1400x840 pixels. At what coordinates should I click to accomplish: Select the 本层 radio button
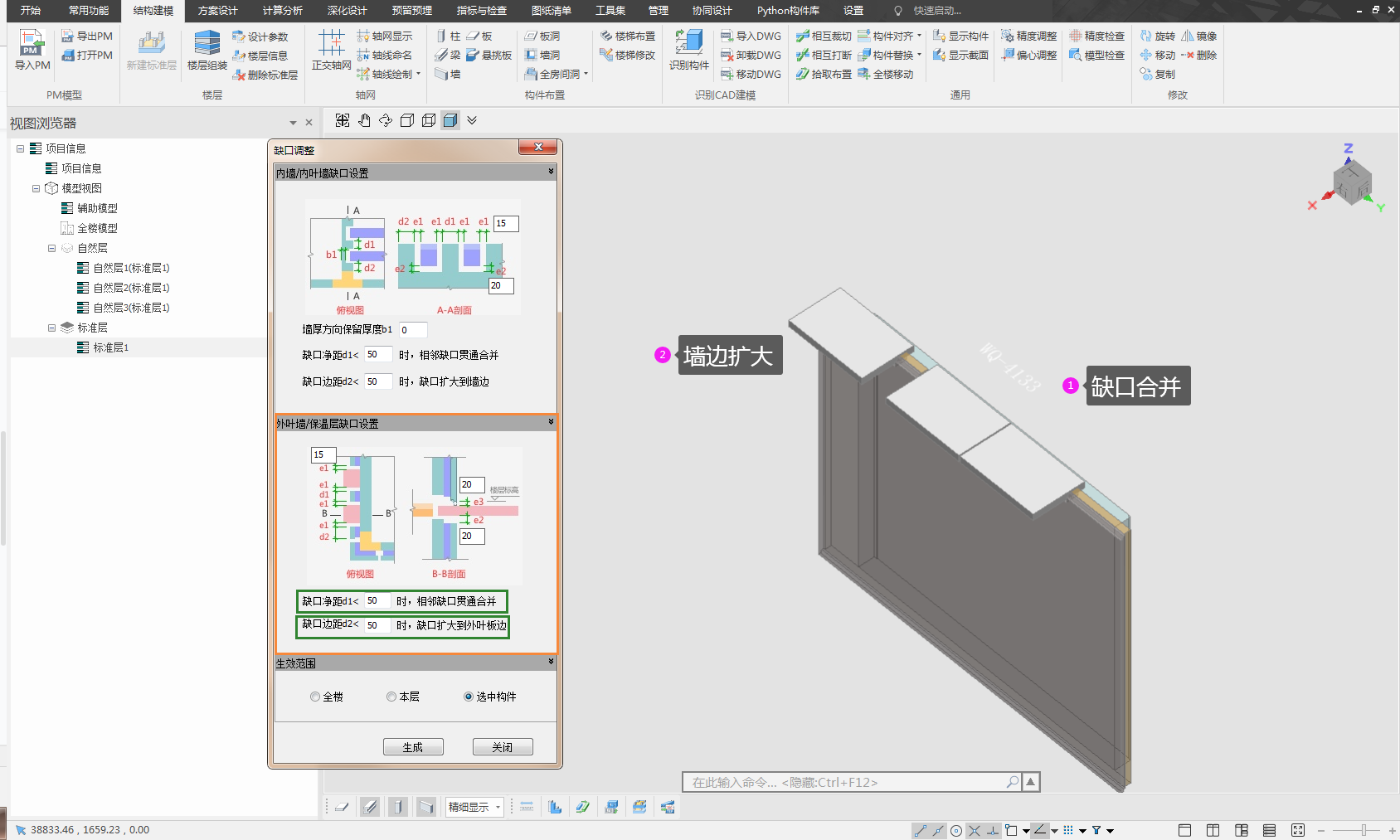pos(391,697)
